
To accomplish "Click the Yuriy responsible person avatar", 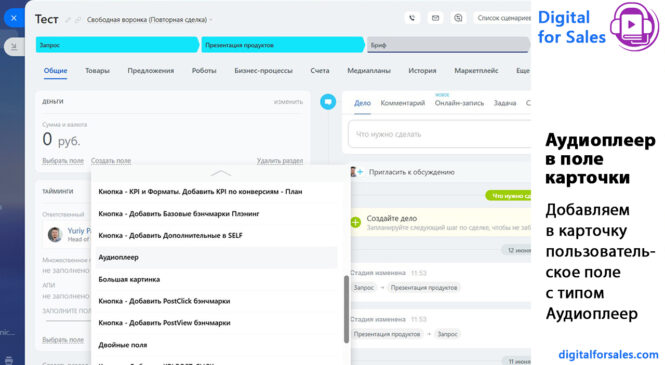I will click(x=55, y=234).
